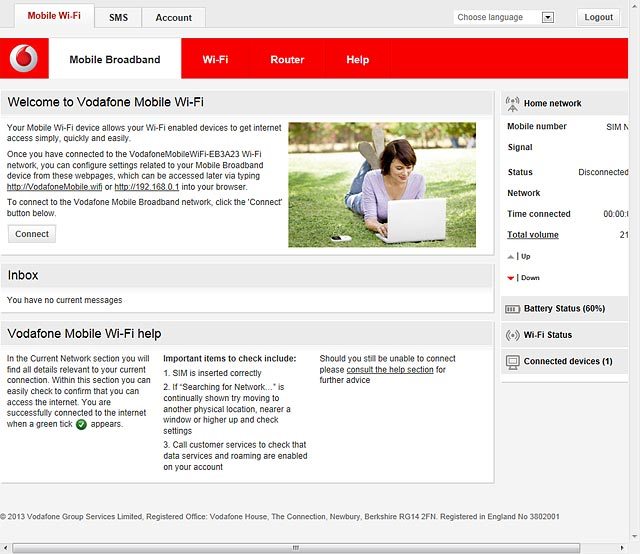Click the Vodafone Mobile Wi-Fi help heading

84,334
